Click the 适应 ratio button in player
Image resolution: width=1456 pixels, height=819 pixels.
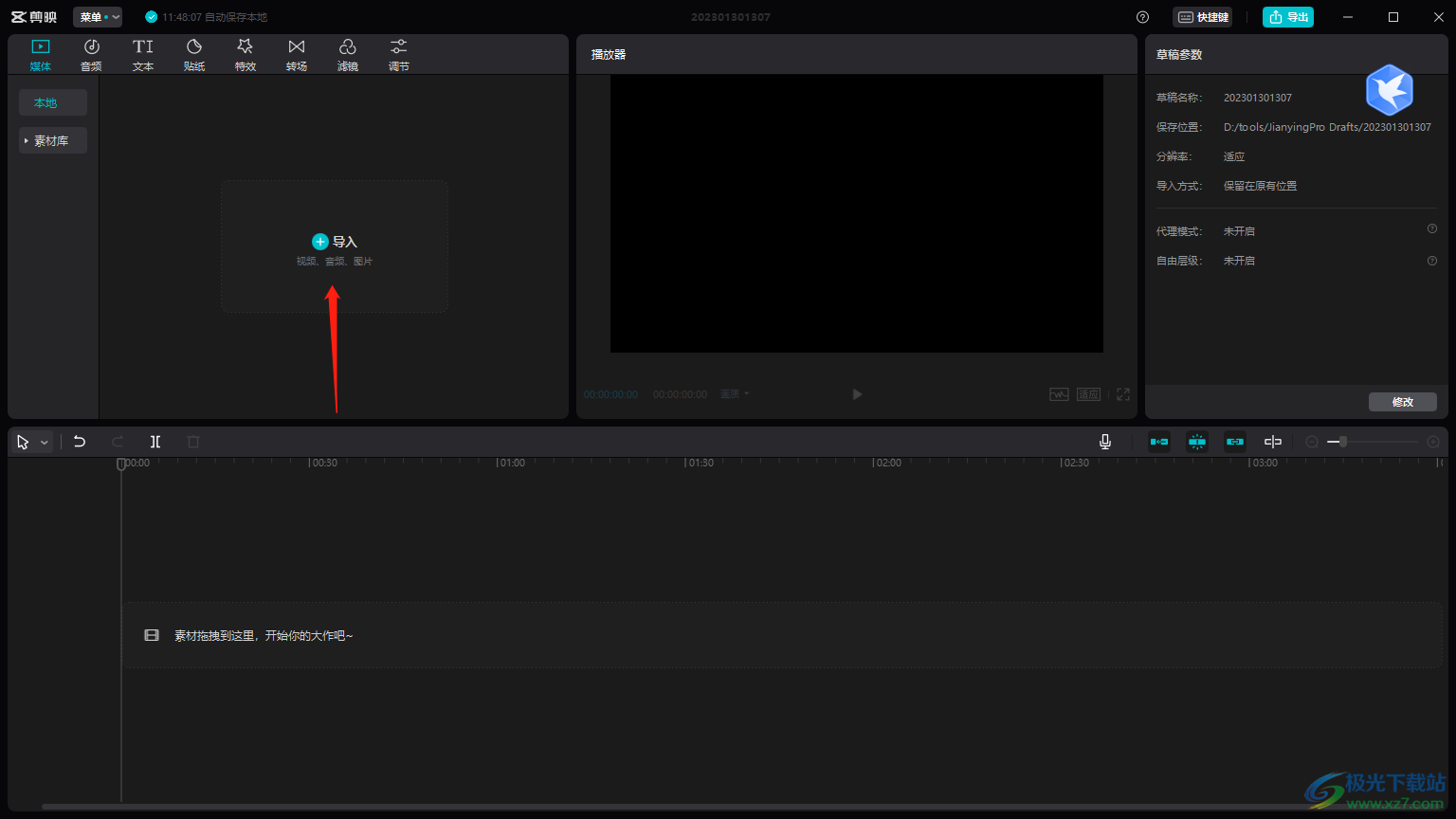[x=1088, y=394]
